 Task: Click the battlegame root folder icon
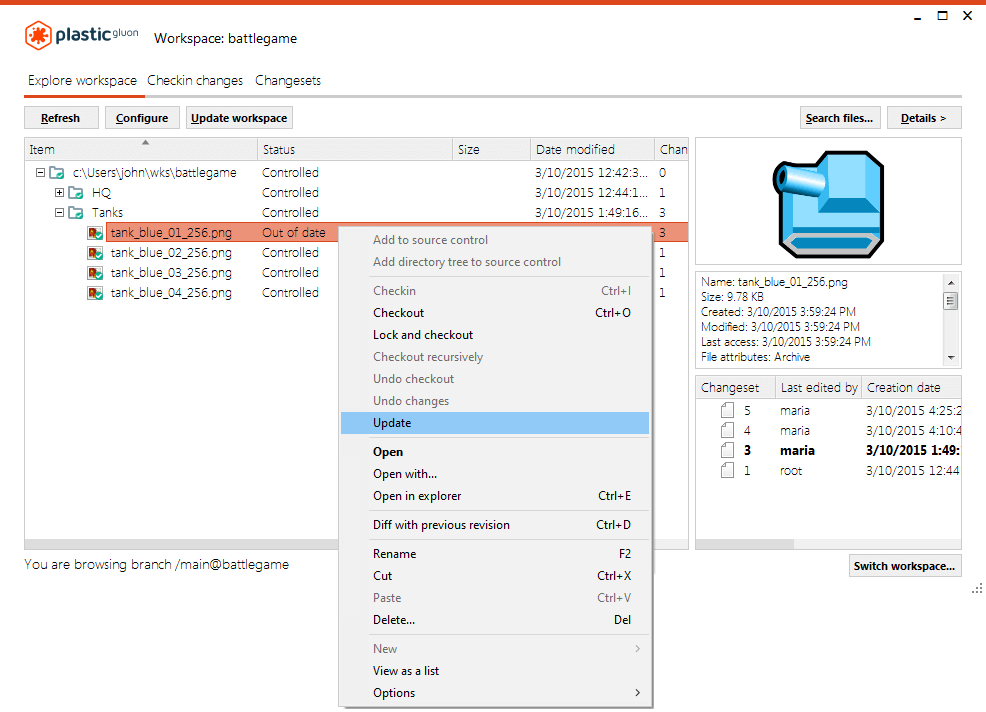click(57, 172)
